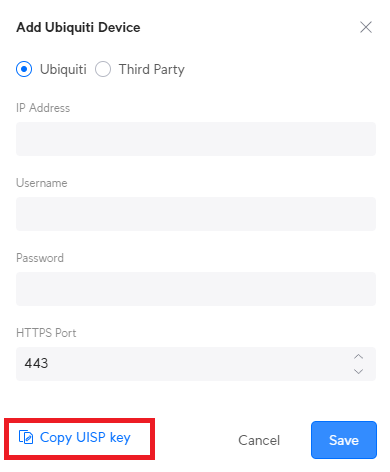390x472 pixels.
Task: Focus the Username input field
Action: [x=196, y=214]
